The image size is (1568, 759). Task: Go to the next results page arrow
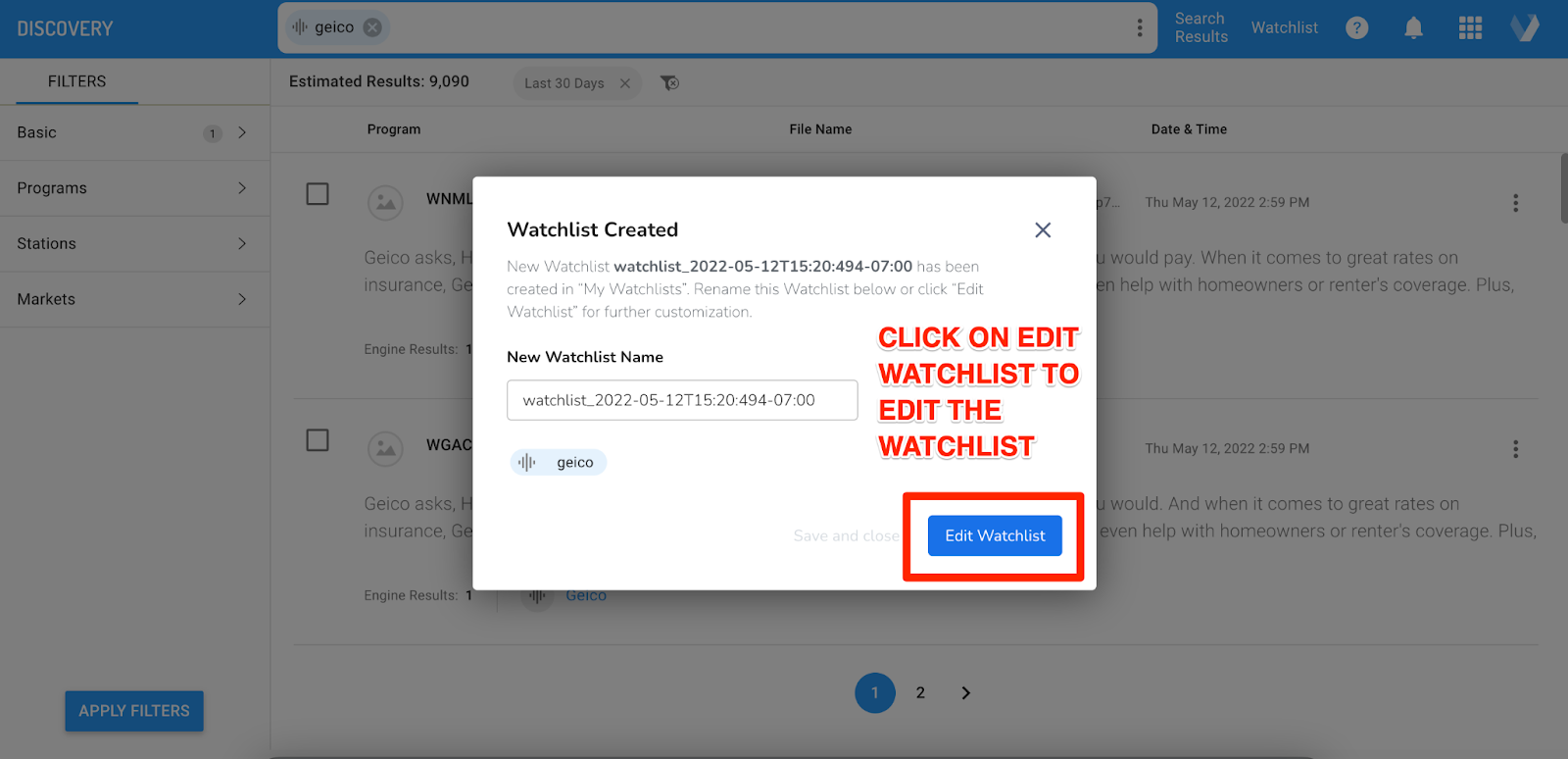[x=965, y=692]
